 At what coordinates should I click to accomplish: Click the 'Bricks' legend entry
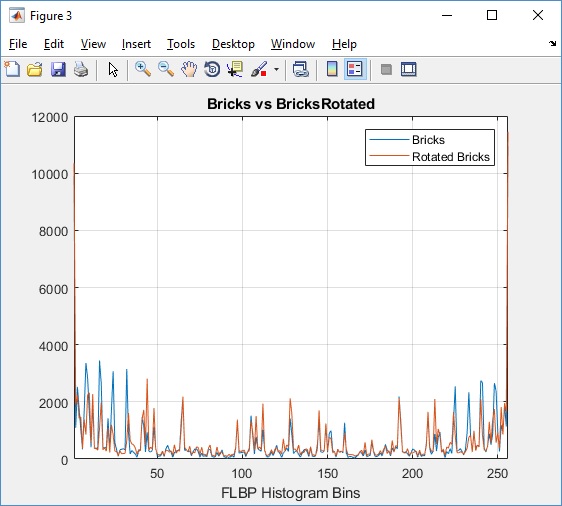coord(428,140)
